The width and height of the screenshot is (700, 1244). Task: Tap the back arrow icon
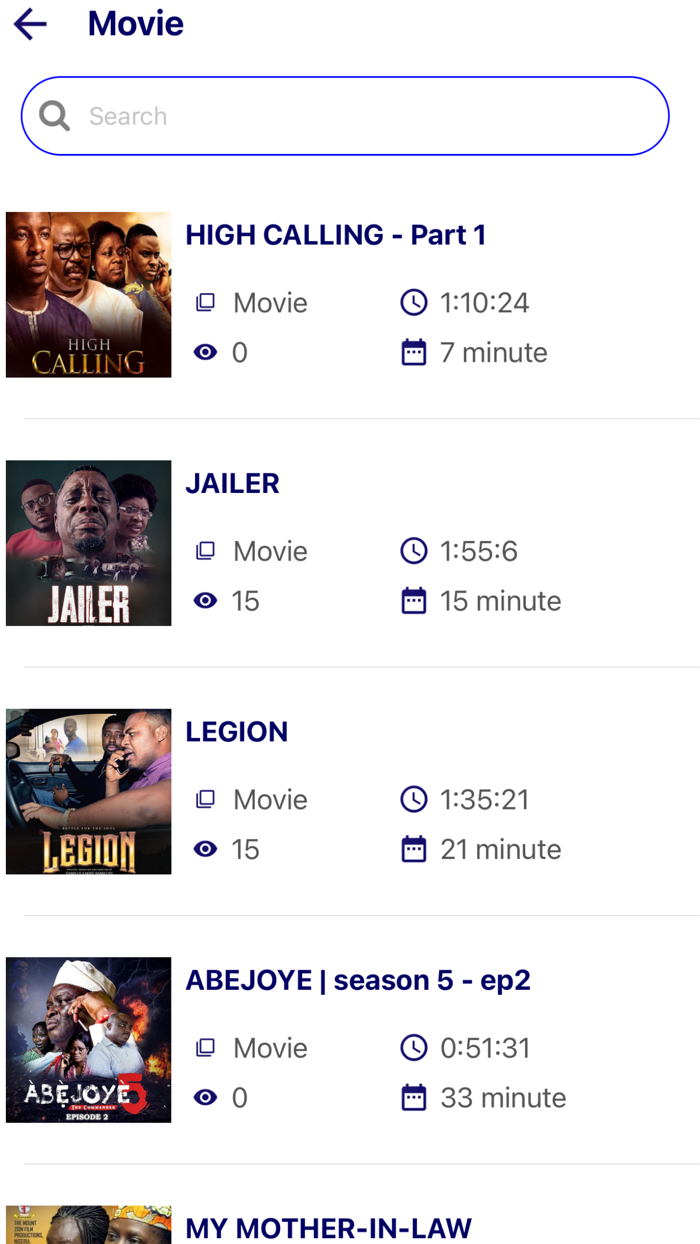[30, 24]
